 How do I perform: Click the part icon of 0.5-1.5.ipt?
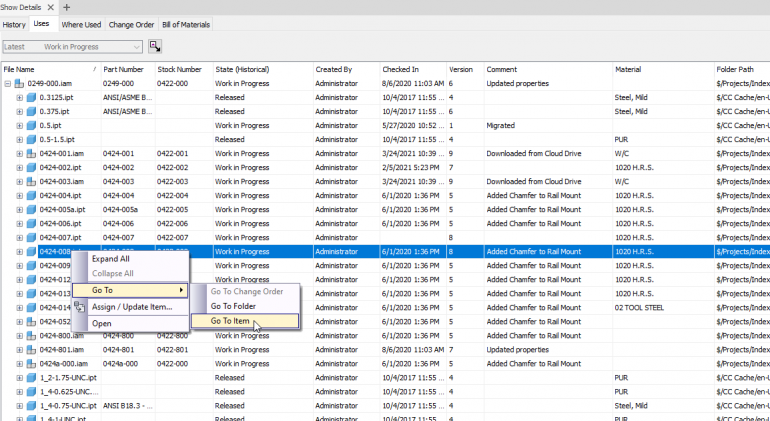coord(31,140)
